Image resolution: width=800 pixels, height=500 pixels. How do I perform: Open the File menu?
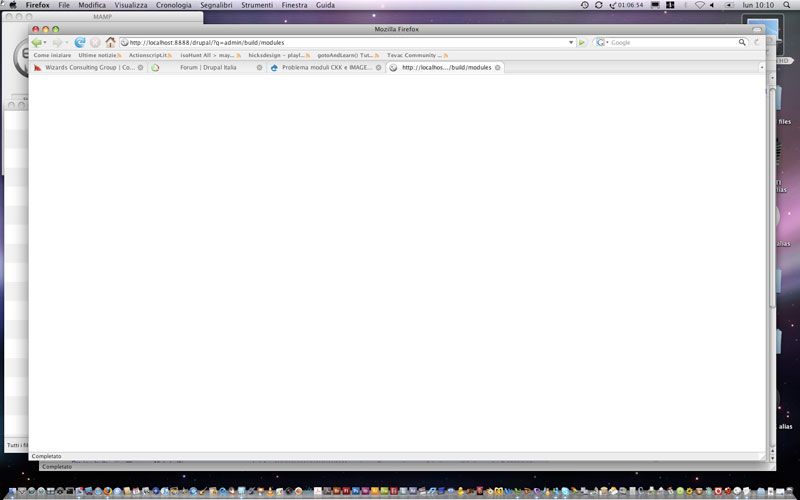[x=64, y=5]
